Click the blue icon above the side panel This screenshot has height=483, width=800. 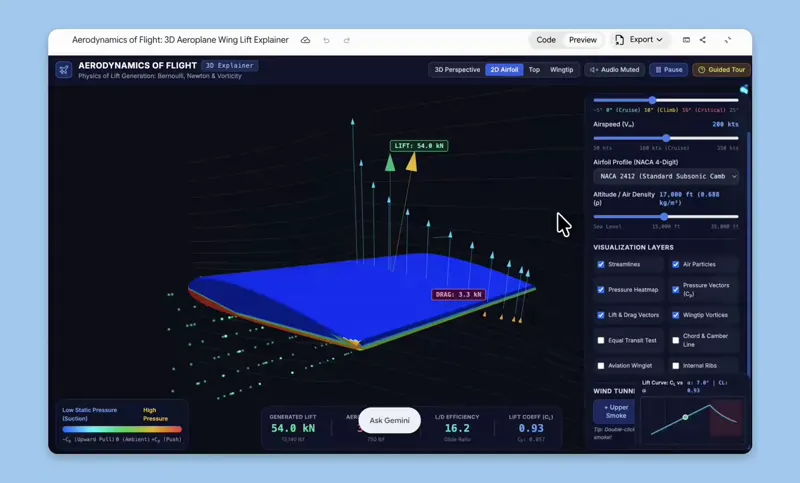[x=744, y=89]
